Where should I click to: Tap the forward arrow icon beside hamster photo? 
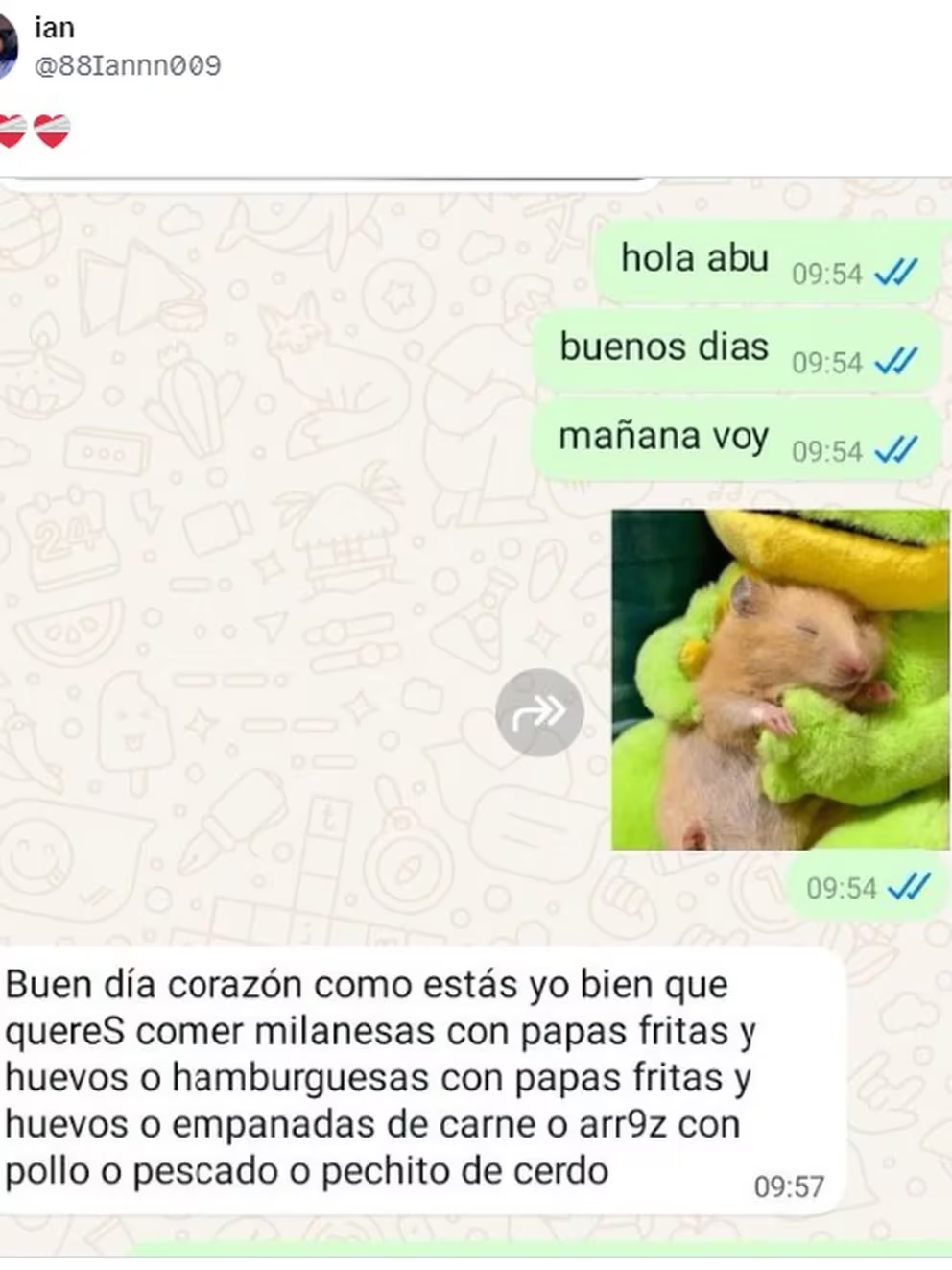coord(539,712)
